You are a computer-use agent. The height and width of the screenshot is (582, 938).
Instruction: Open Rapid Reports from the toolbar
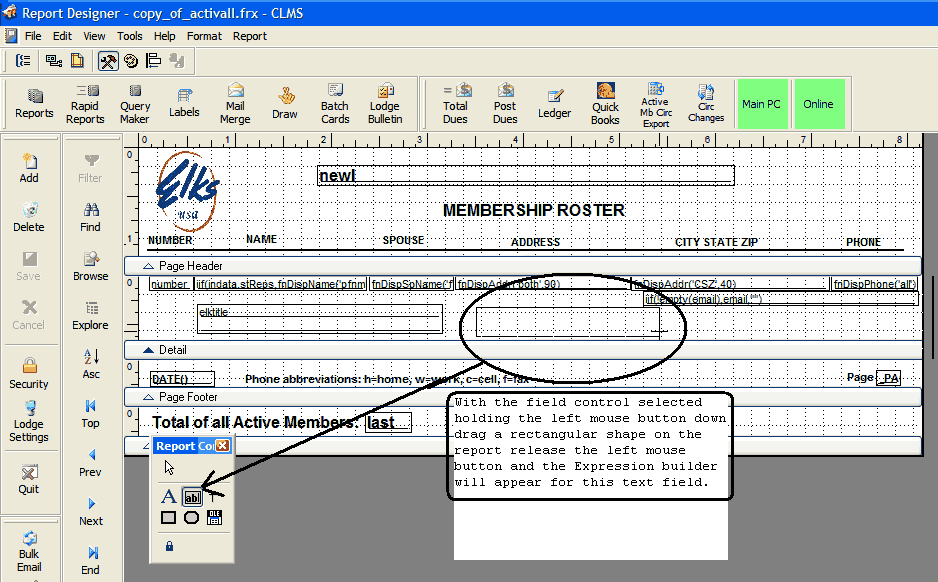pos(85,104)
